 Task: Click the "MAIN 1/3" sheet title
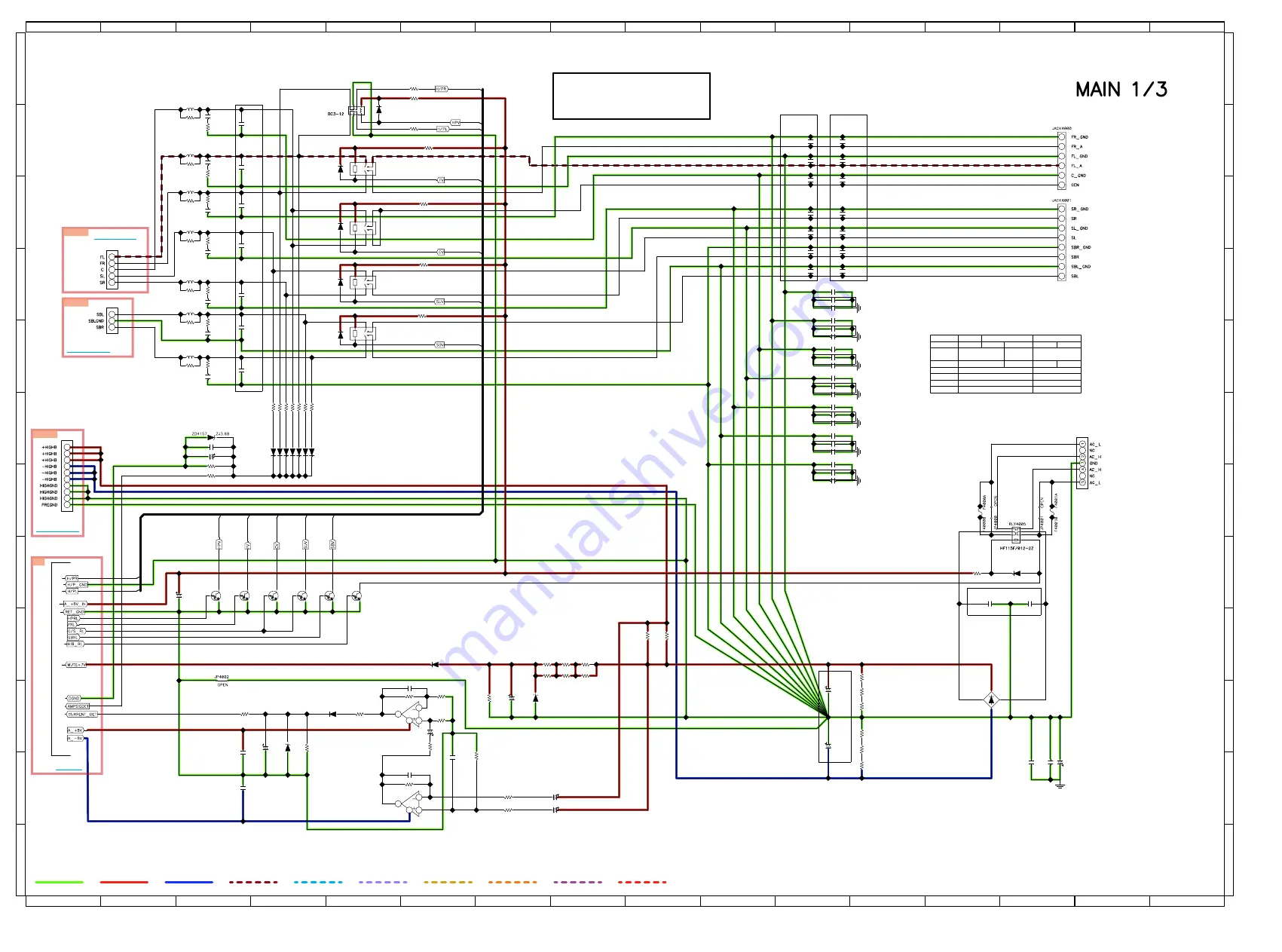coord(1121,90)
